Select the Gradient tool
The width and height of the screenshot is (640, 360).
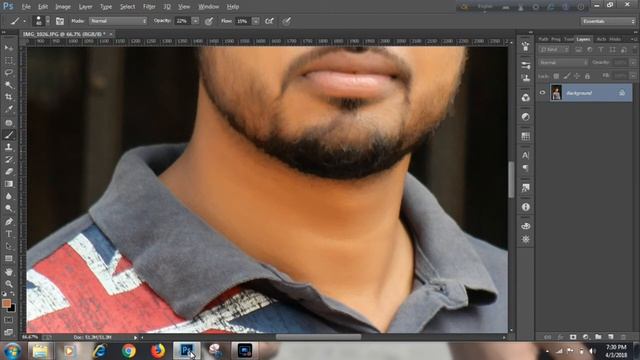click(9, 184)
